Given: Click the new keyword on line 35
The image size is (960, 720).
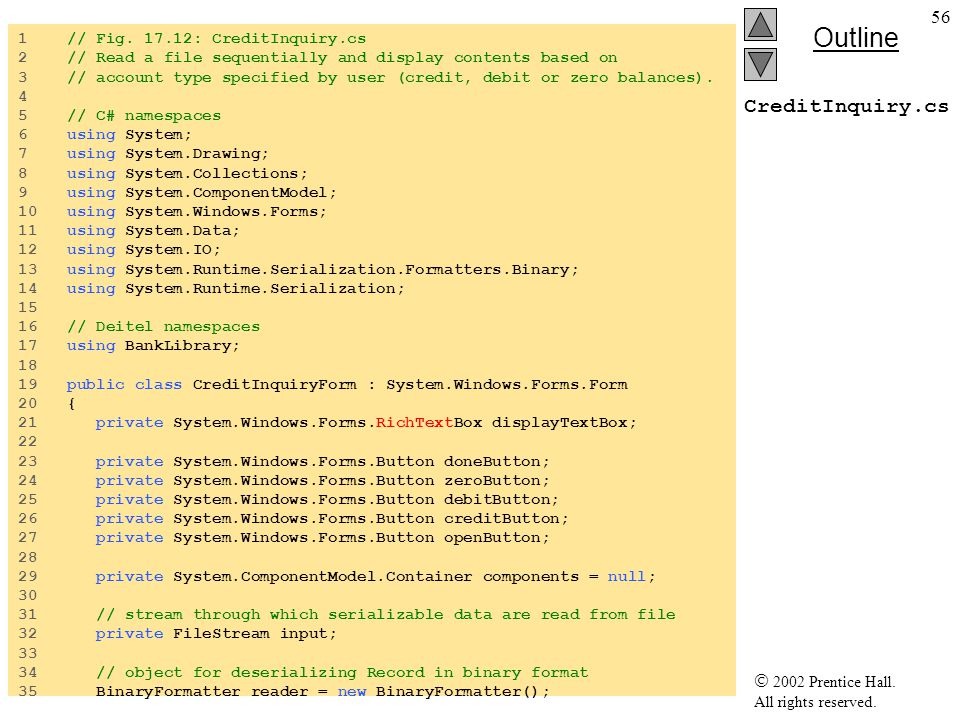Looking at the screenshot, I should (x=352, y=692).
